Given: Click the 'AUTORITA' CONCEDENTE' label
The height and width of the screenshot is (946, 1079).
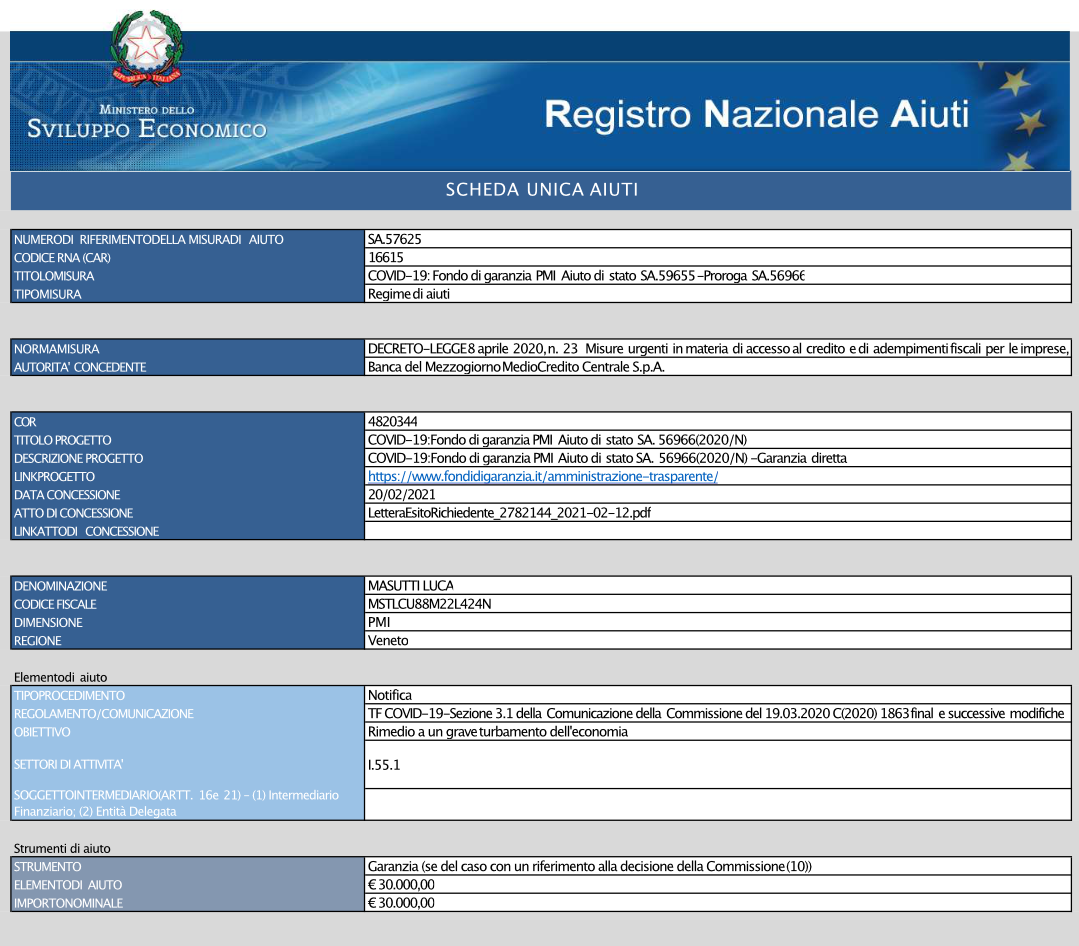Looking at the screenshot, I should 80,367.
